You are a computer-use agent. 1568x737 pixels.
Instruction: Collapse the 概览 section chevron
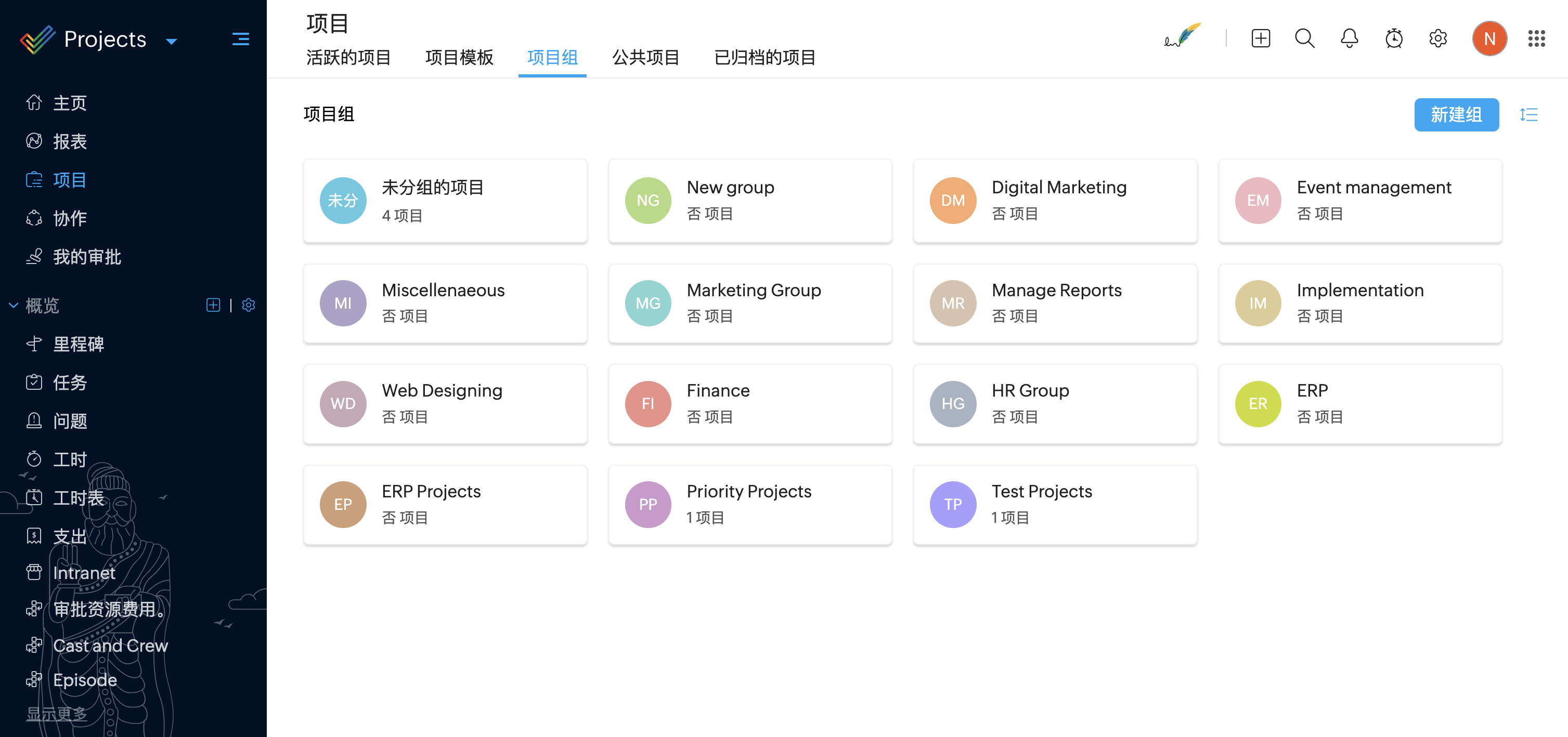(14, 305)
